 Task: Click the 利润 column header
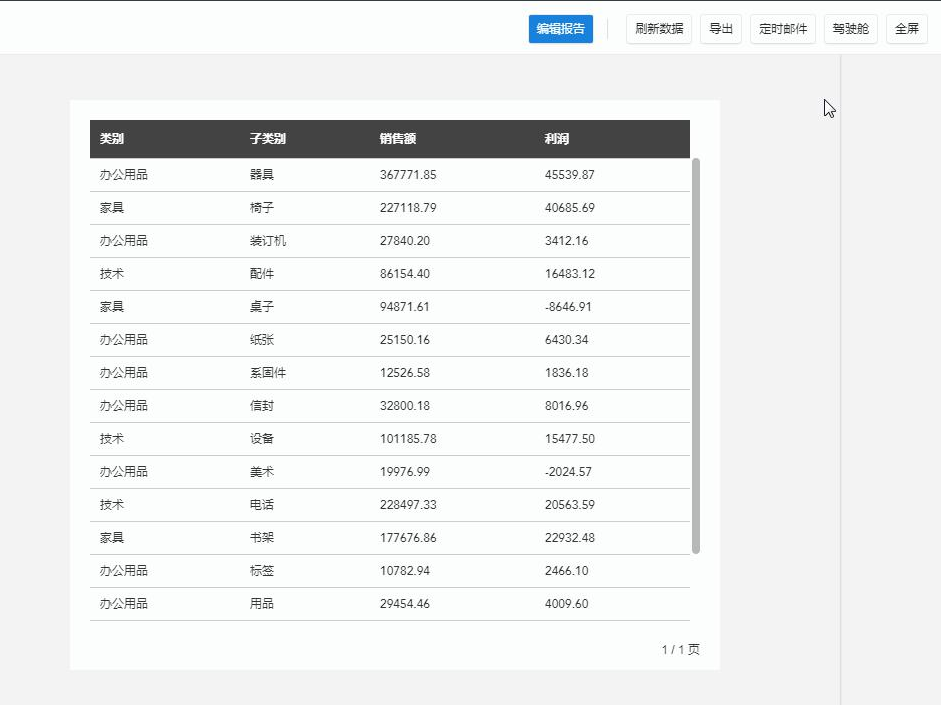click(x=557, y=139)
